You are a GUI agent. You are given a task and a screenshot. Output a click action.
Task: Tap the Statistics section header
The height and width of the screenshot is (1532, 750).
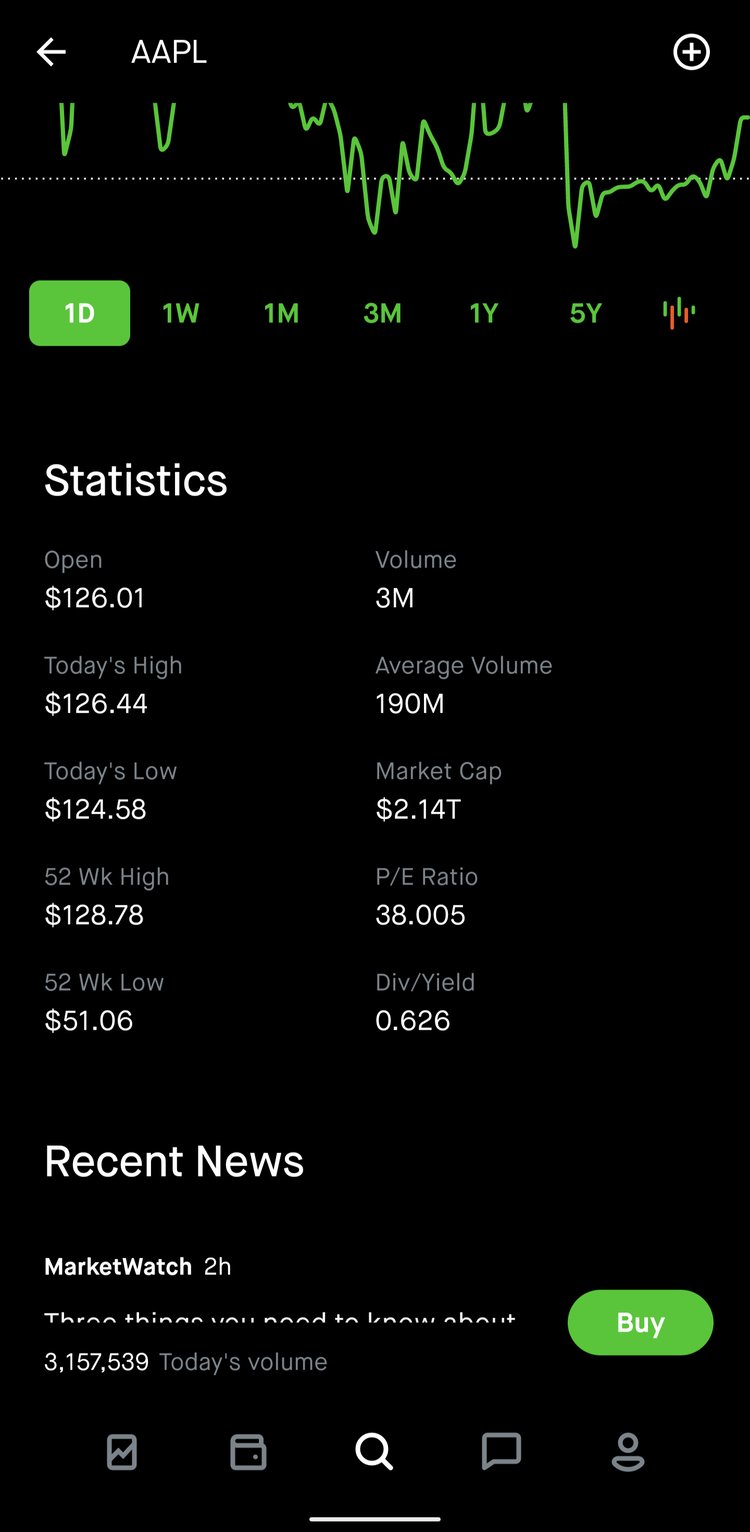135,480
